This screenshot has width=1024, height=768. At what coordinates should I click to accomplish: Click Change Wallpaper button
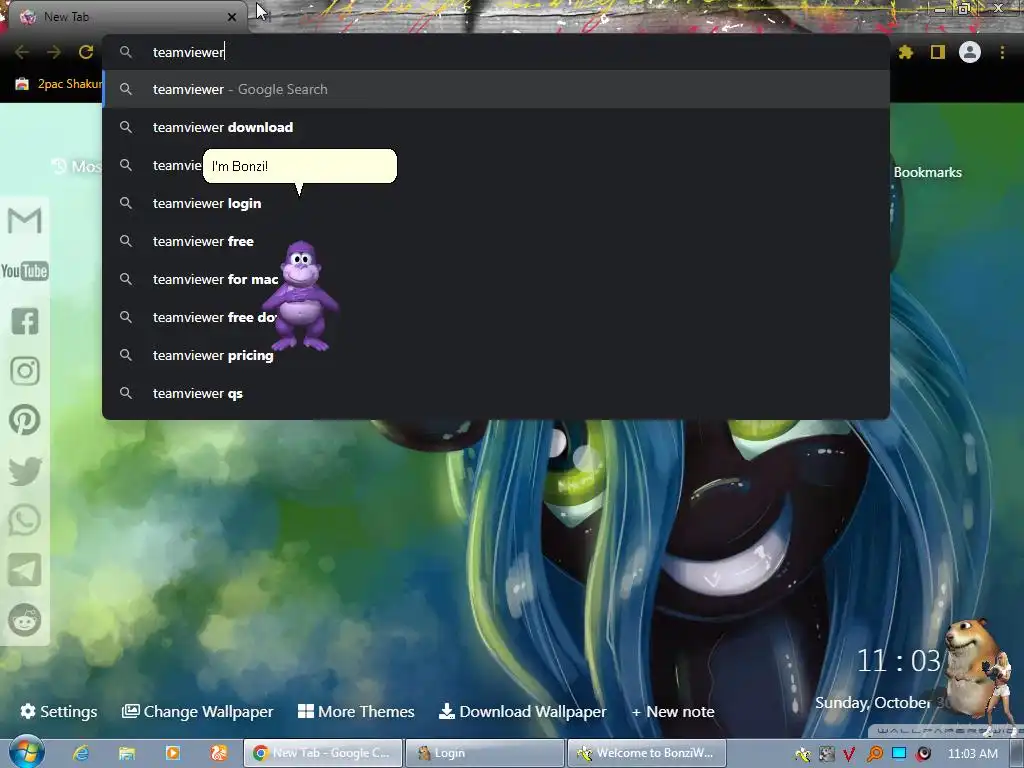(197, 711)
